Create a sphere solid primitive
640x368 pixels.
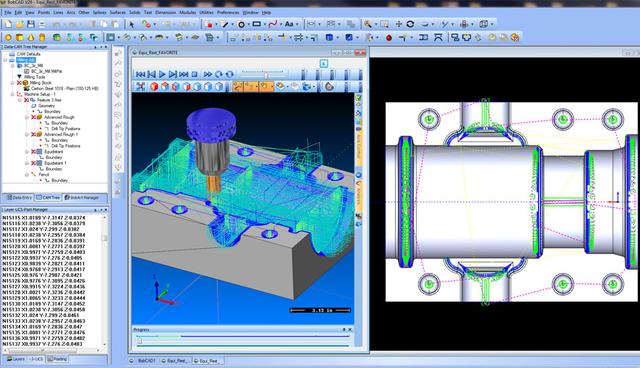click(x=8, y=38)
